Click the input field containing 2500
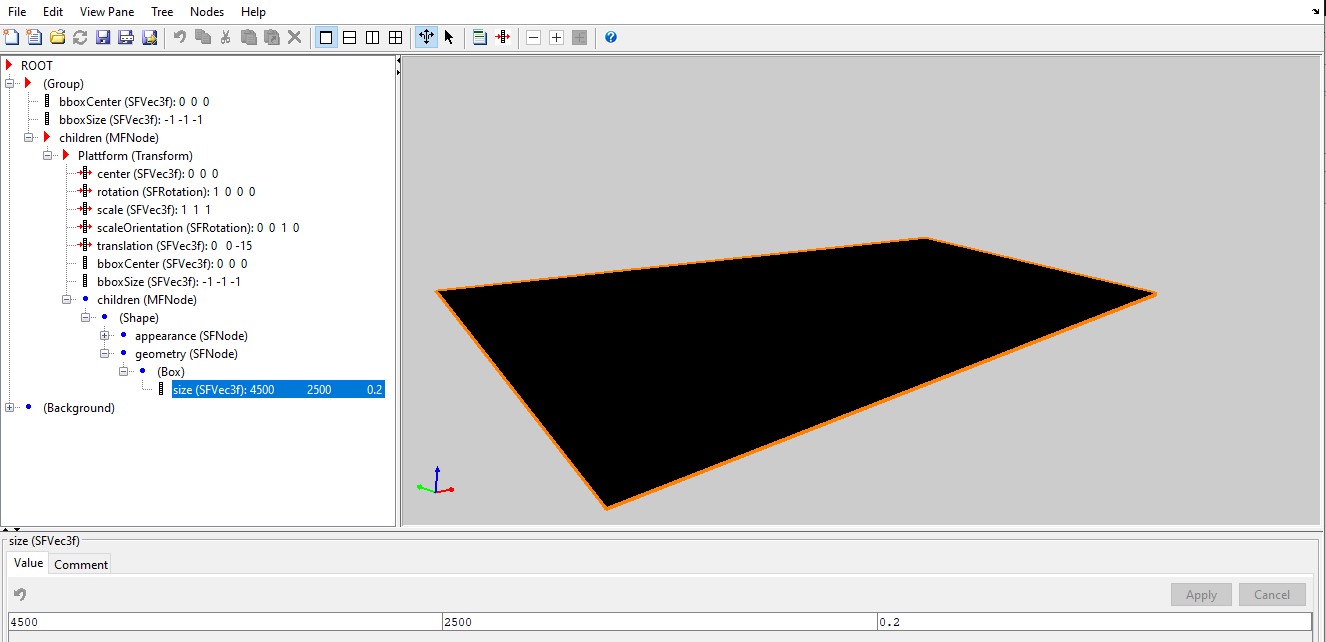This screenshot has width=1326, height=642. coord(659,622)
